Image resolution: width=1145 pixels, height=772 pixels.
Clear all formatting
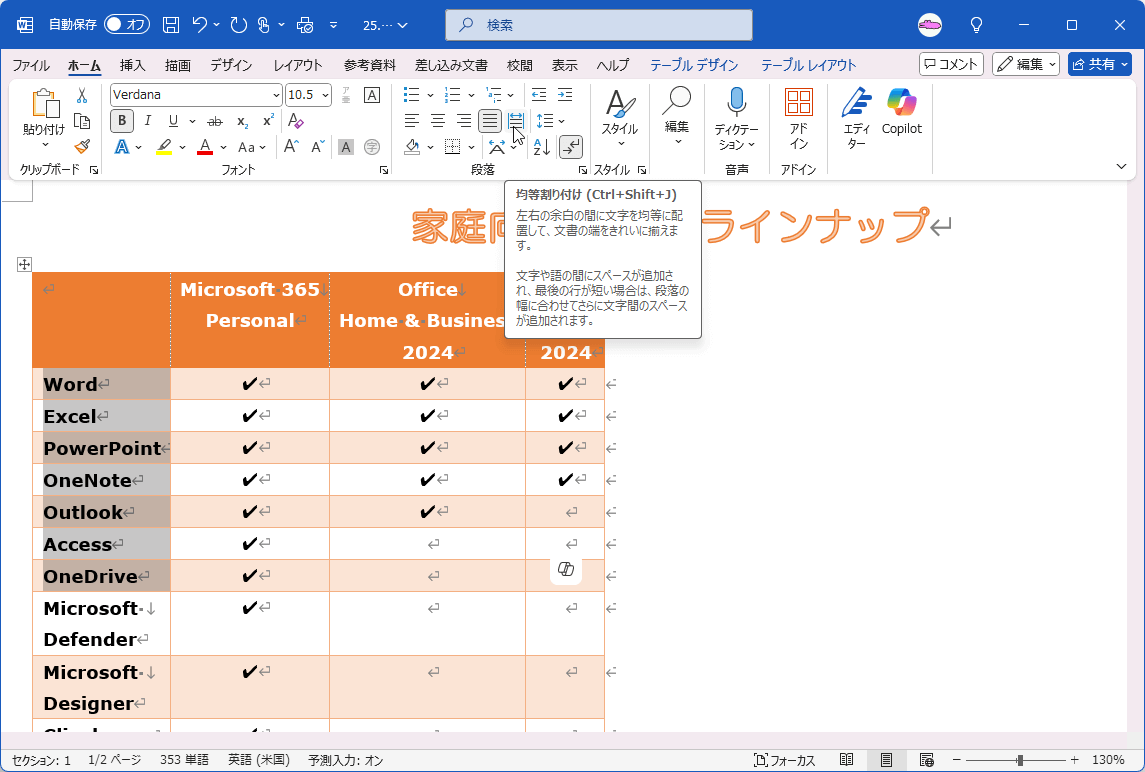click(x=296, y=121)
